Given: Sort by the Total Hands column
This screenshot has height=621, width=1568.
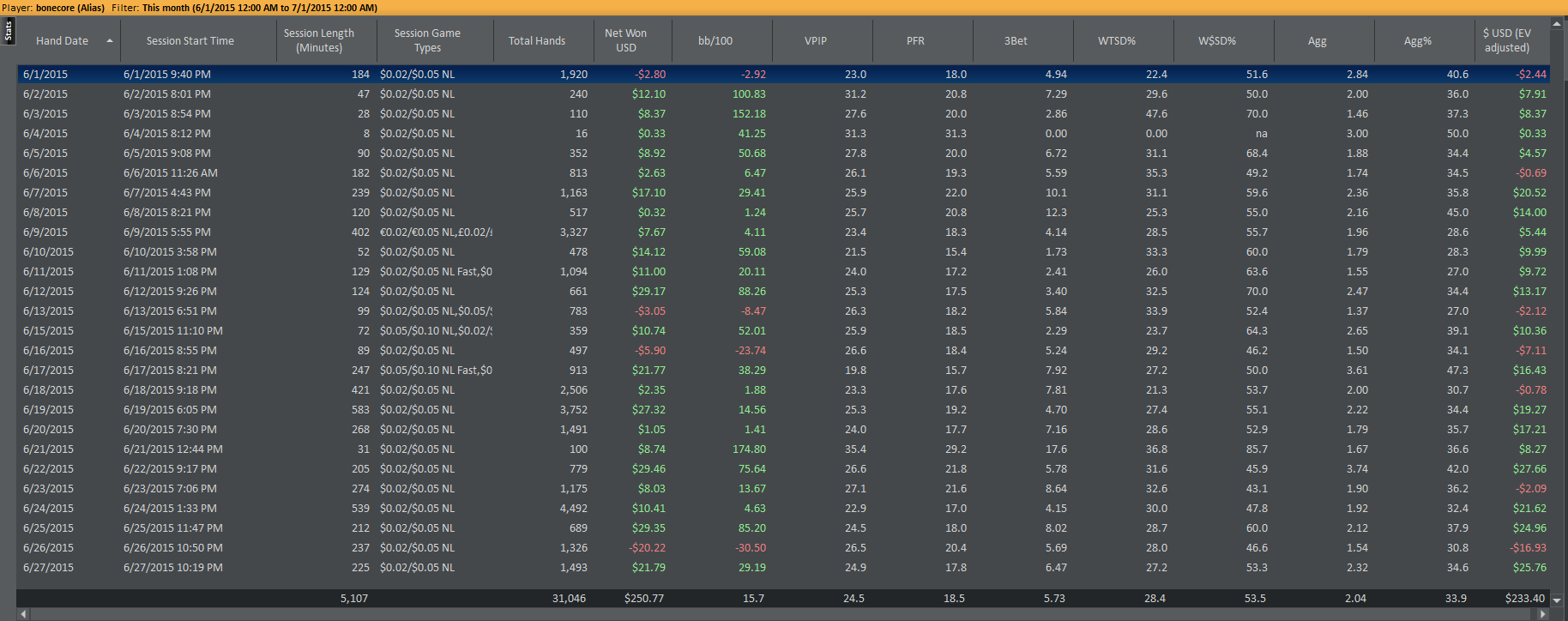Looking at the screenshot, I should click(x=537, y=41).
